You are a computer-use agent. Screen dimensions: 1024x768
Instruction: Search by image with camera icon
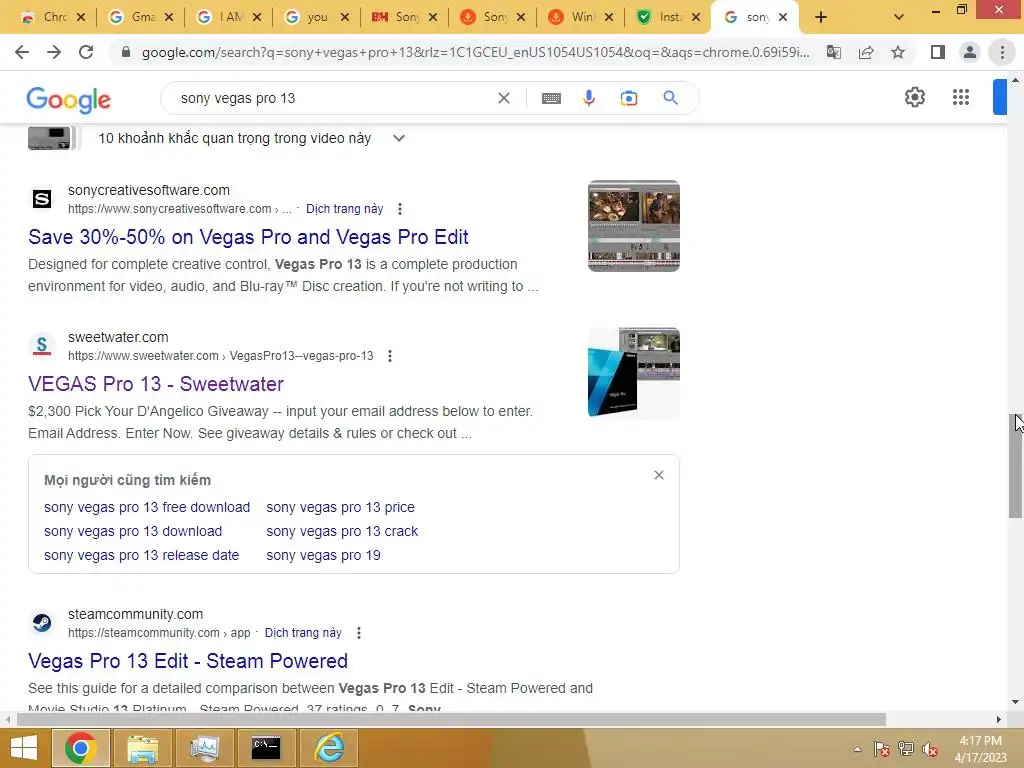pos(628,98)
